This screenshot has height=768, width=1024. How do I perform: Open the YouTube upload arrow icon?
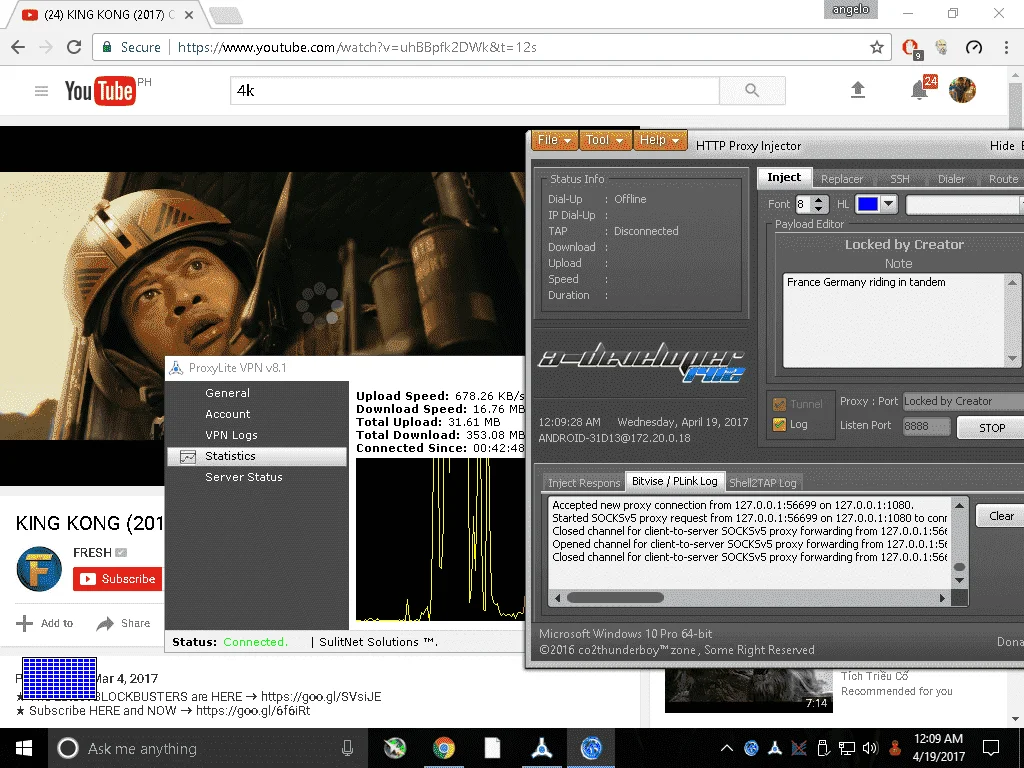coord(858,90)
